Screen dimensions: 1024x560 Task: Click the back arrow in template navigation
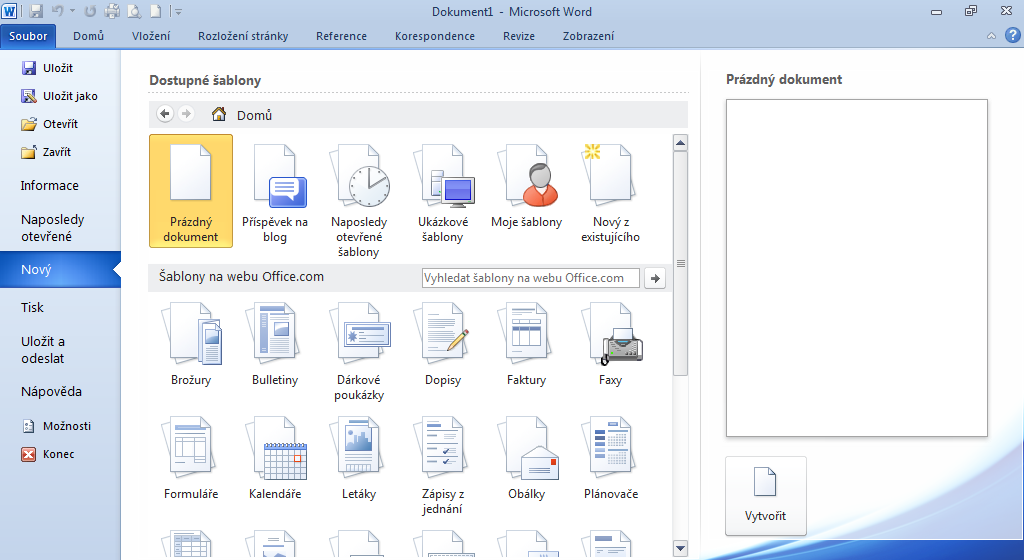165,114
